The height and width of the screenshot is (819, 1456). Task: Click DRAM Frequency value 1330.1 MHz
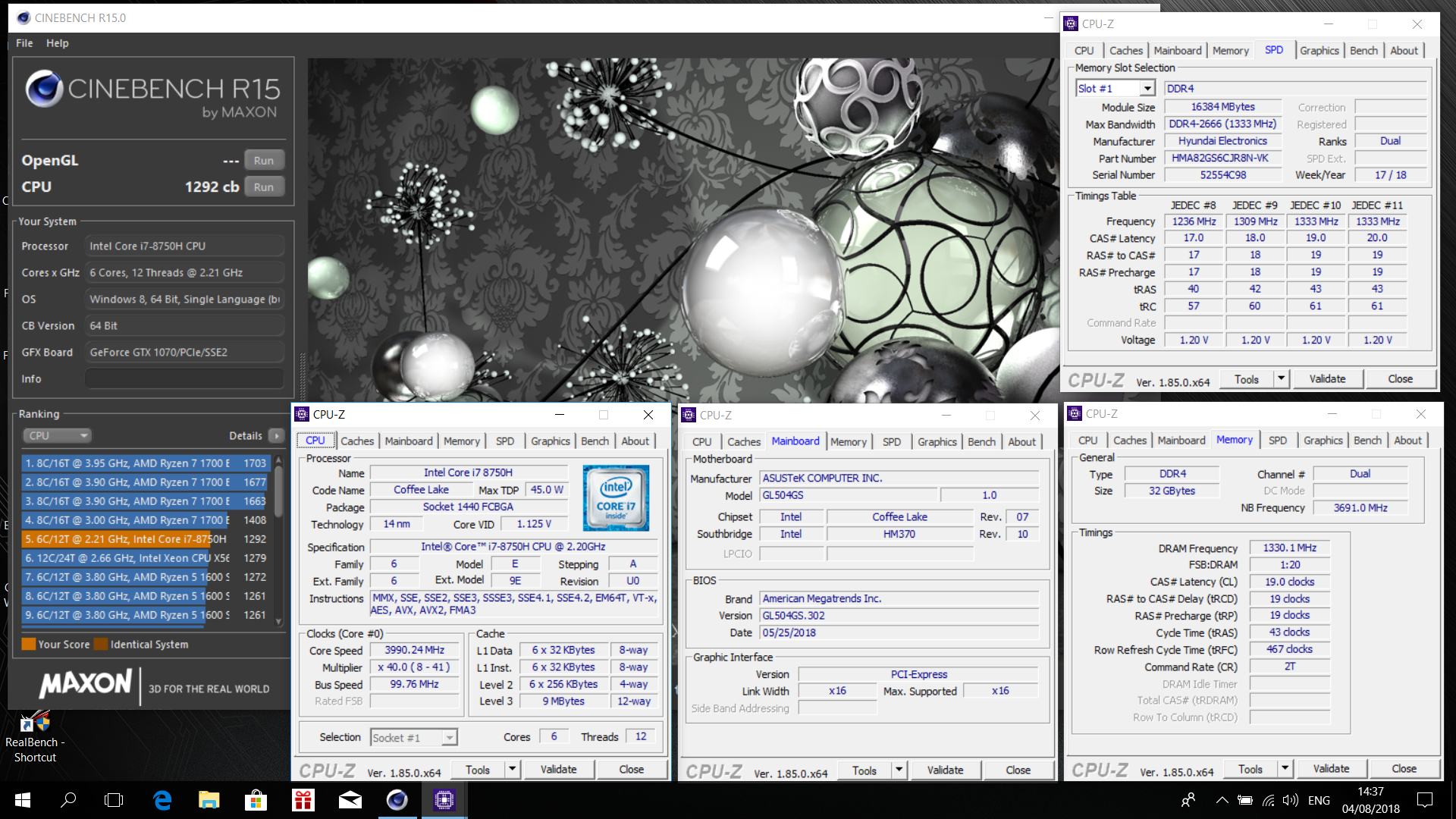(1289, 548)
